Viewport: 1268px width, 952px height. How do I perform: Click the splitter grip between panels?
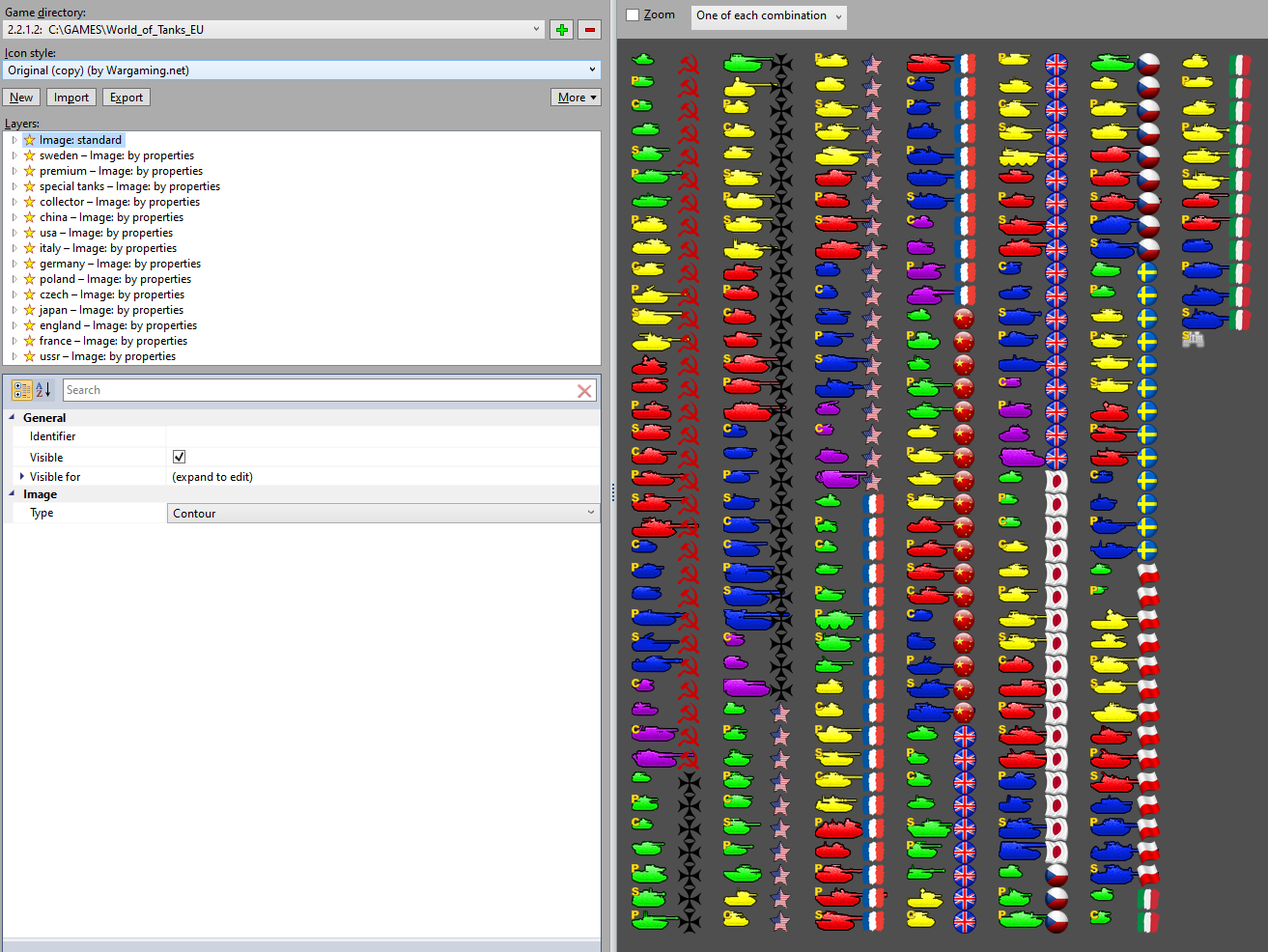[613, 492]
